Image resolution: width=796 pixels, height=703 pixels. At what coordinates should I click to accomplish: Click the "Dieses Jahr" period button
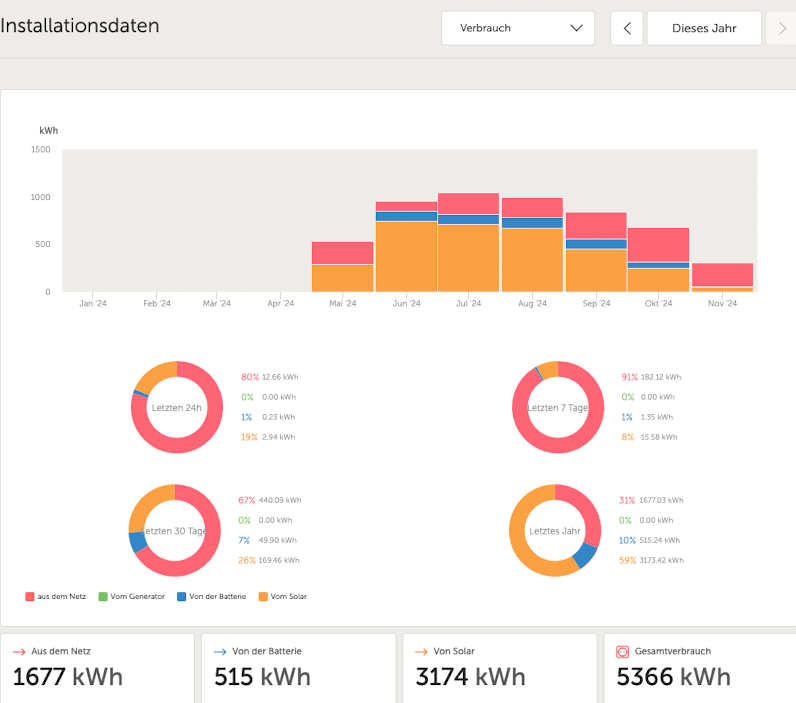pyautogui.click(x=704, y=28)
